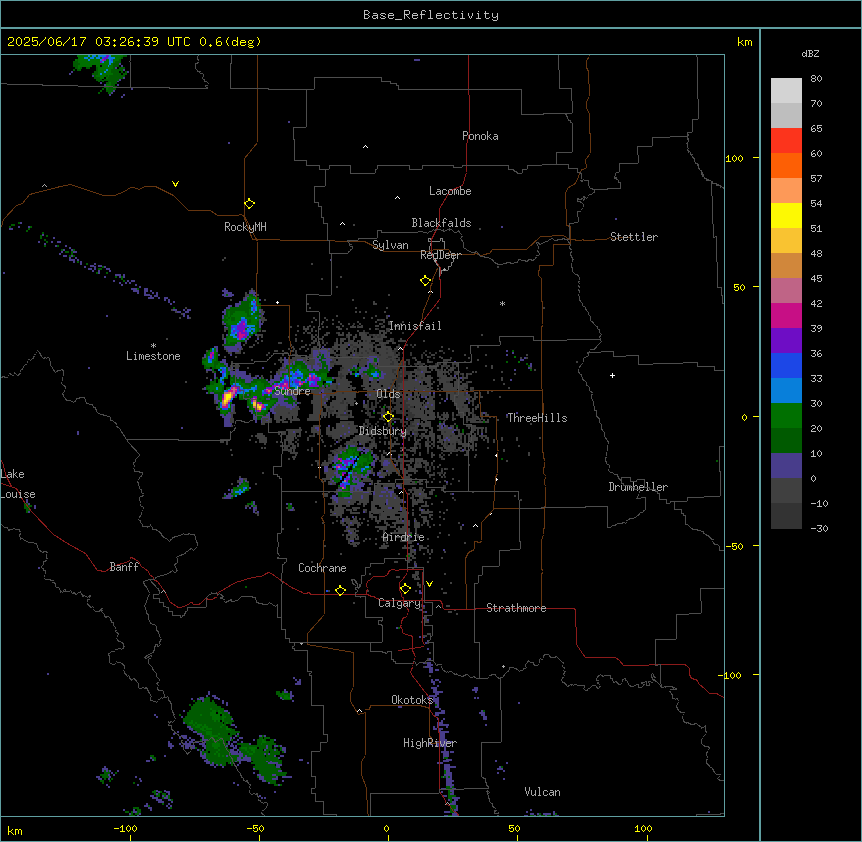Click the Strathmore label

point(516,608)
